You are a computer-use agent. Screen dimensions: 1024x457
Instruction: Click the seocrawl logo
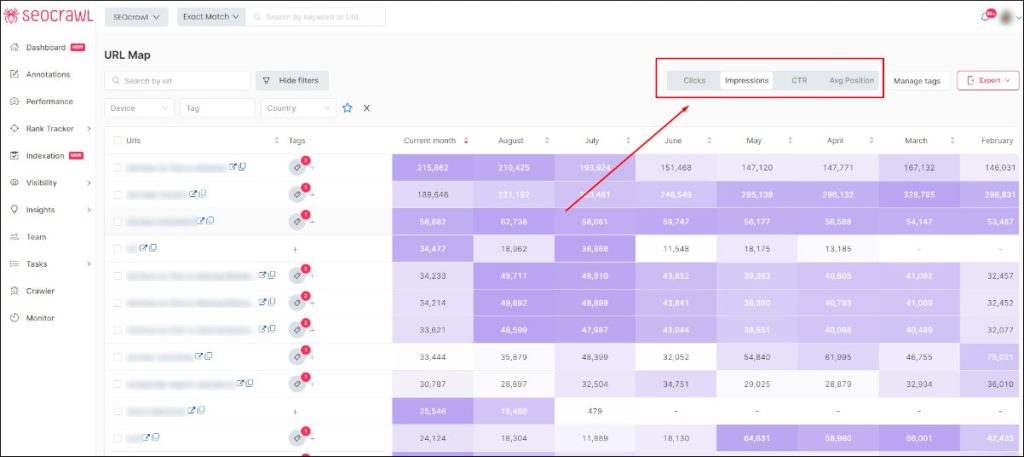coord(48,16)
